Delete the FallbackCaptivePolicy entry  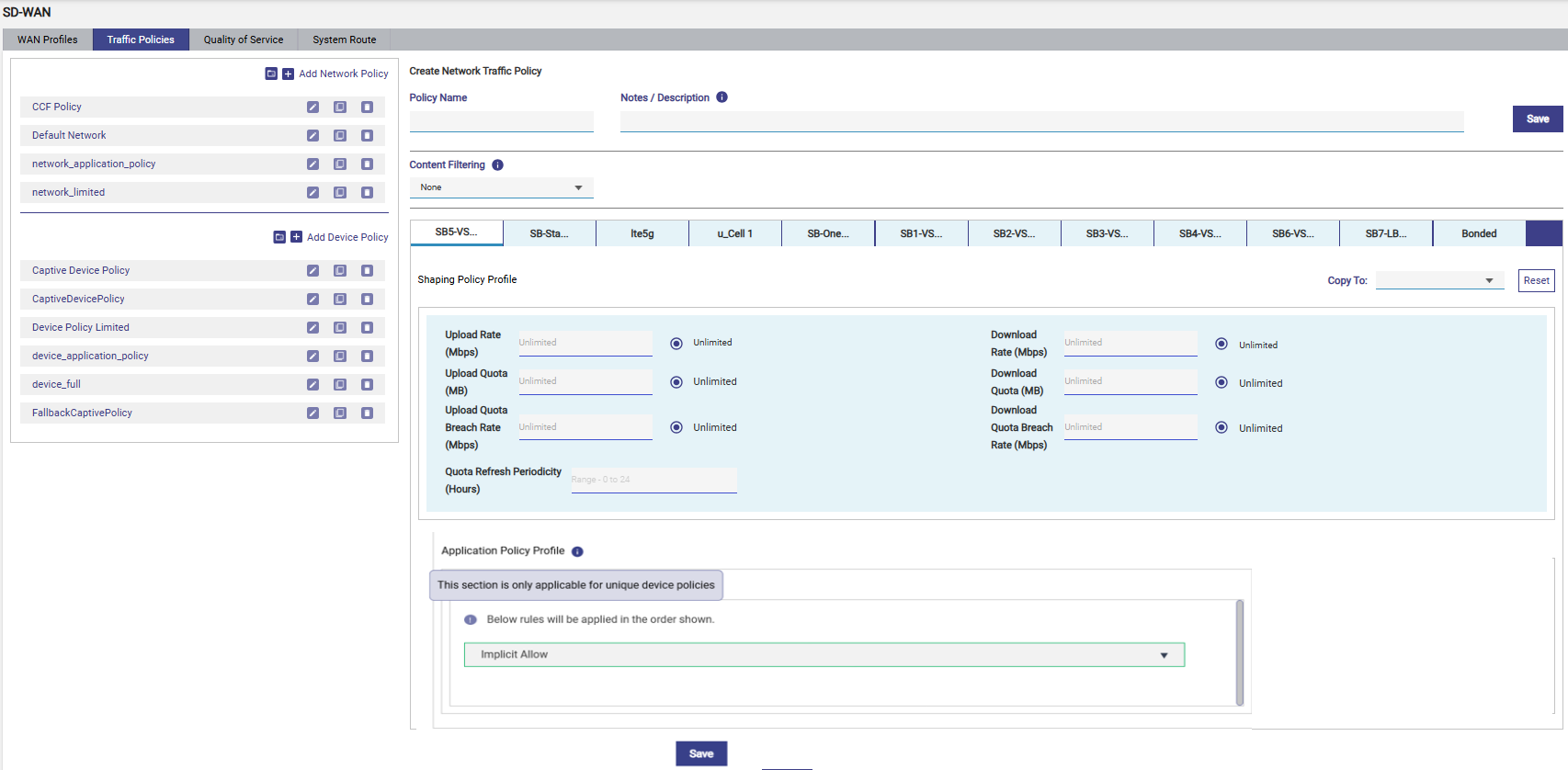click(x=367, y=413)
